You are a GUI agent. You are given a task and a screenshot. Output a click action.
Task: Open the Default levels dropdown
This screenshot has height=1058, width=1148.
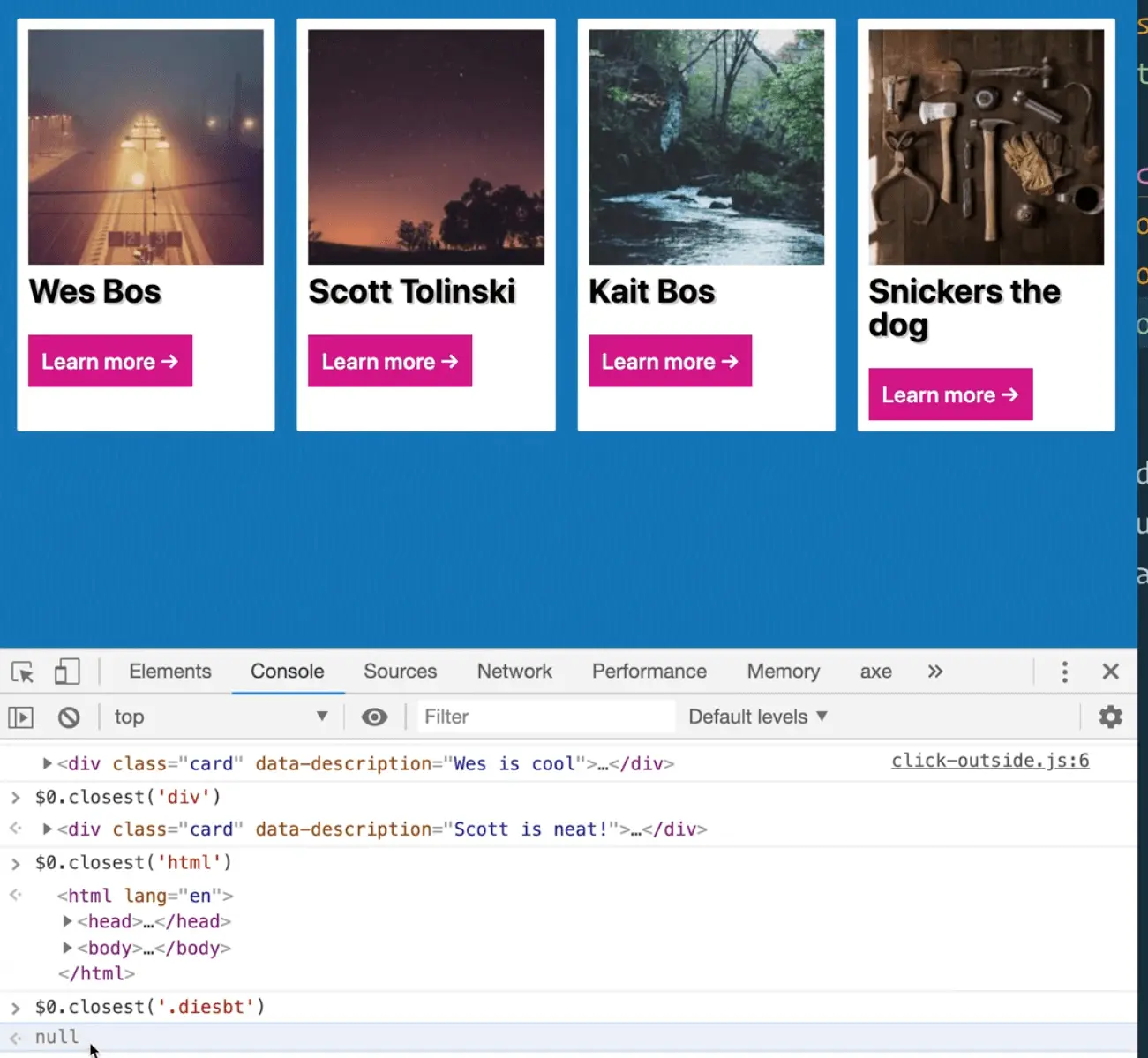pyautogui.click(x=757, y=717)
